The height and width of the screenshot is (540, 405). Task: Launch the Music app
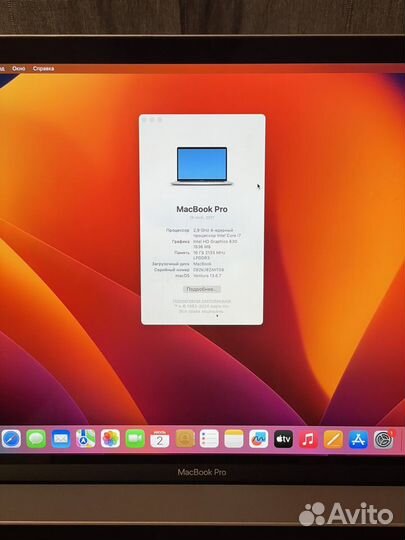(308, 439)
